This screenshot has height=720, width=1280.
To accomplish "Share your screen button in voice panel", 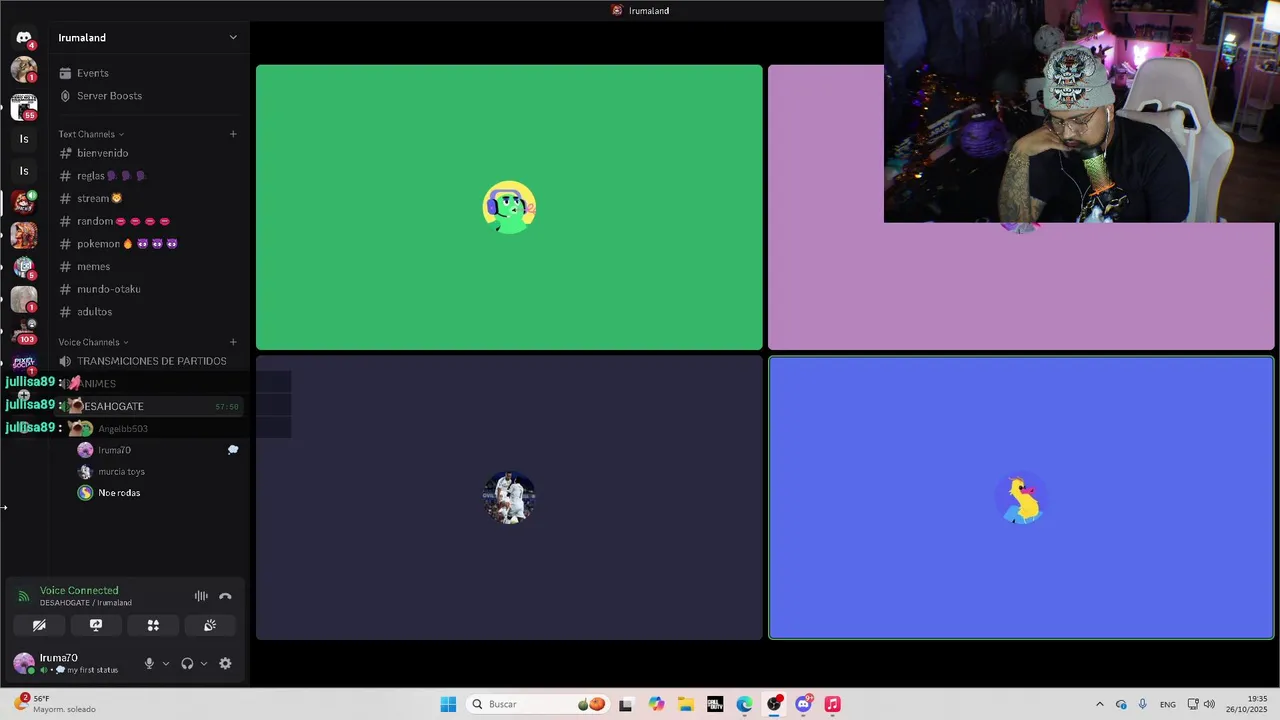I will click(96, 625).
